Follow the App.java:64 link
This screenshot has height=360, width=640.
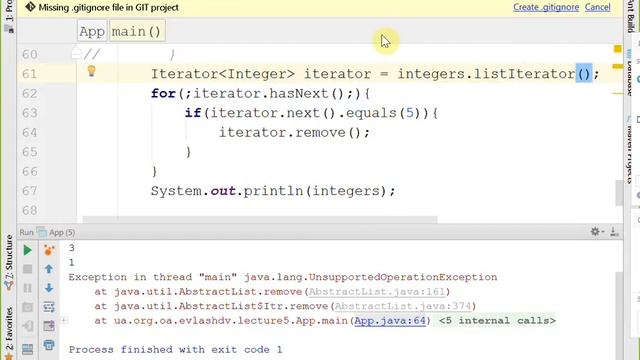[390, 320]
